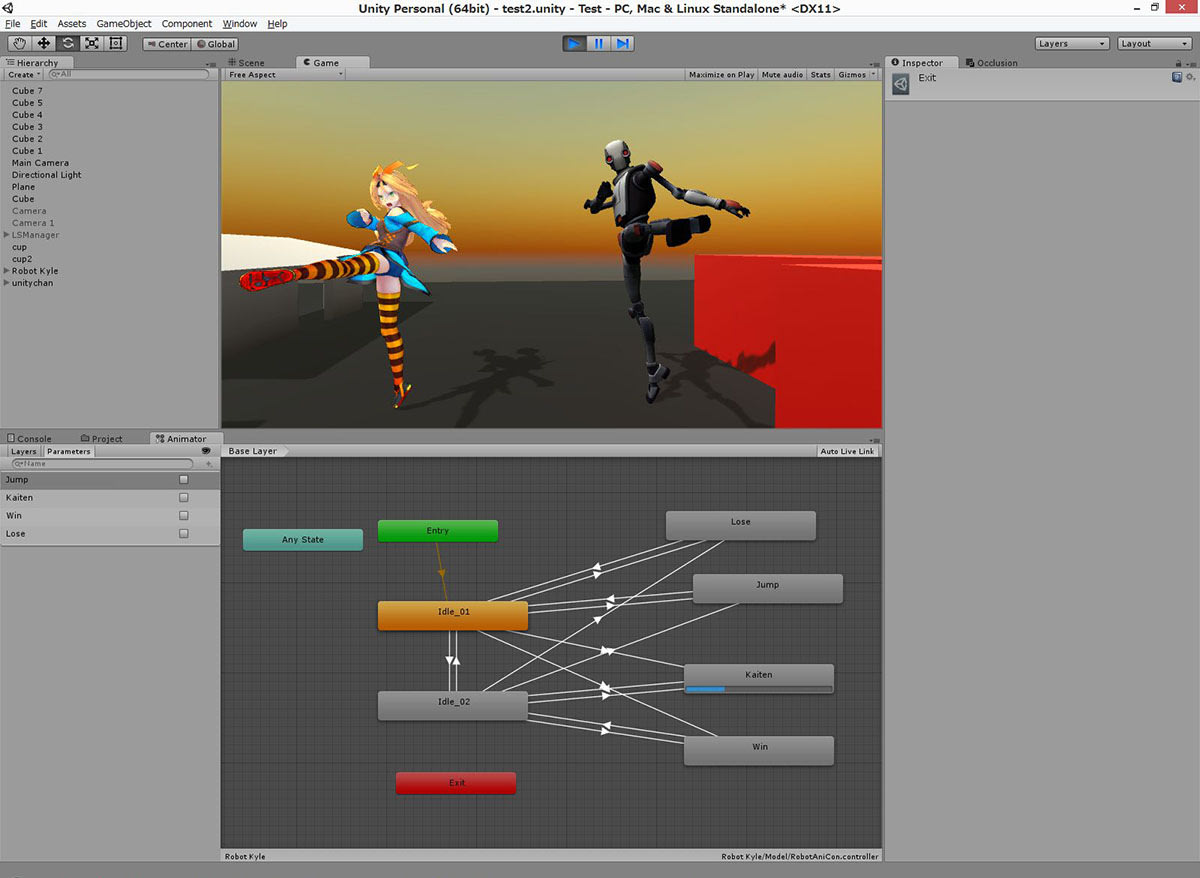Check the Jump trigger parameter
Viewport: 1200px width, 878px height.
coord(183,480)
